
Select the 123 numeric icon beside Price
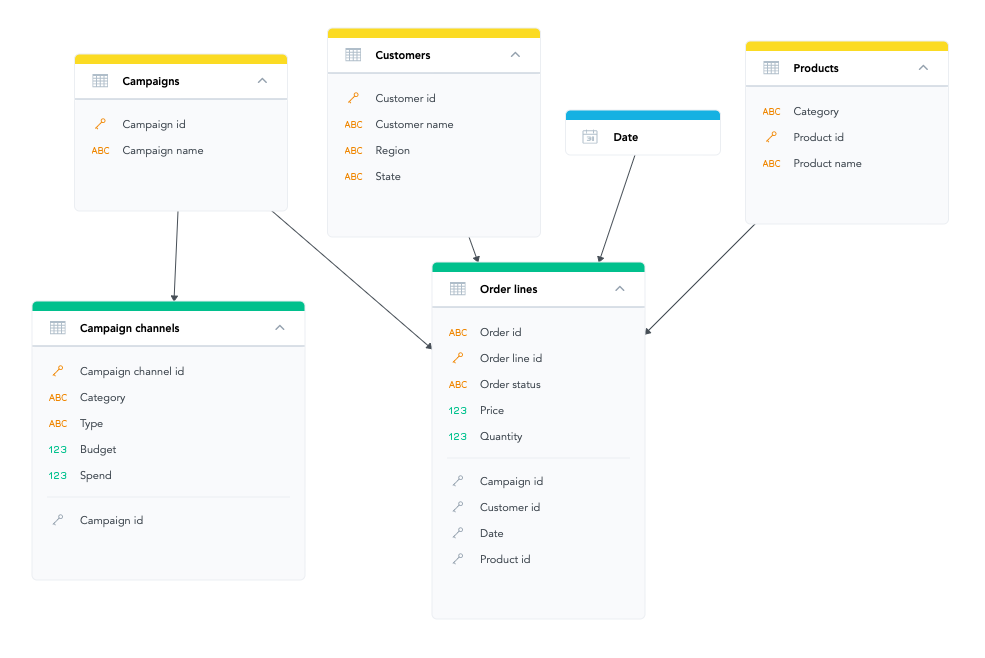click(x=458, y=410)
